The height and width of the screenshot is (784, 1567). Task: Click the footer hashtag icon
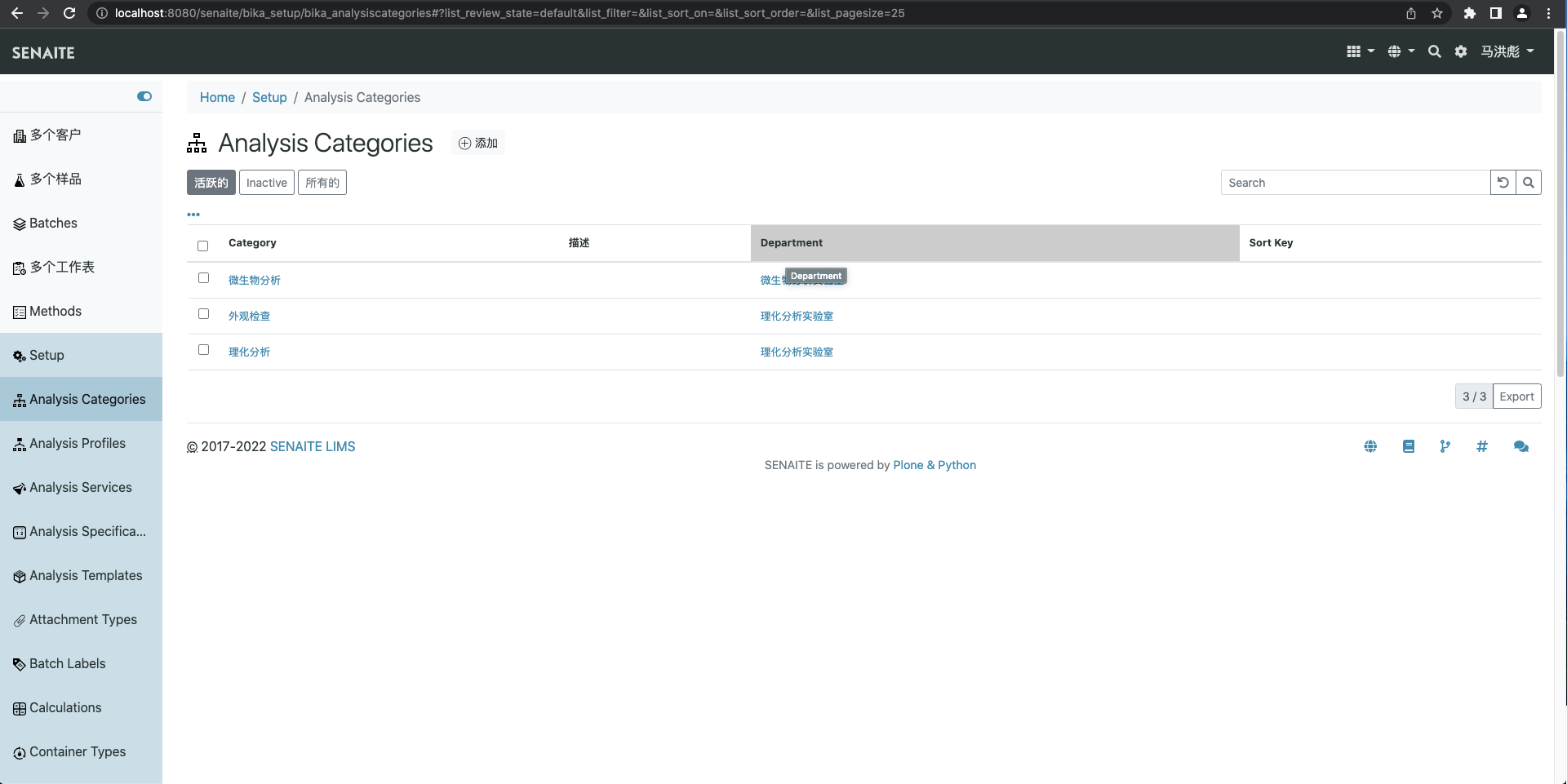[1482, 446]
